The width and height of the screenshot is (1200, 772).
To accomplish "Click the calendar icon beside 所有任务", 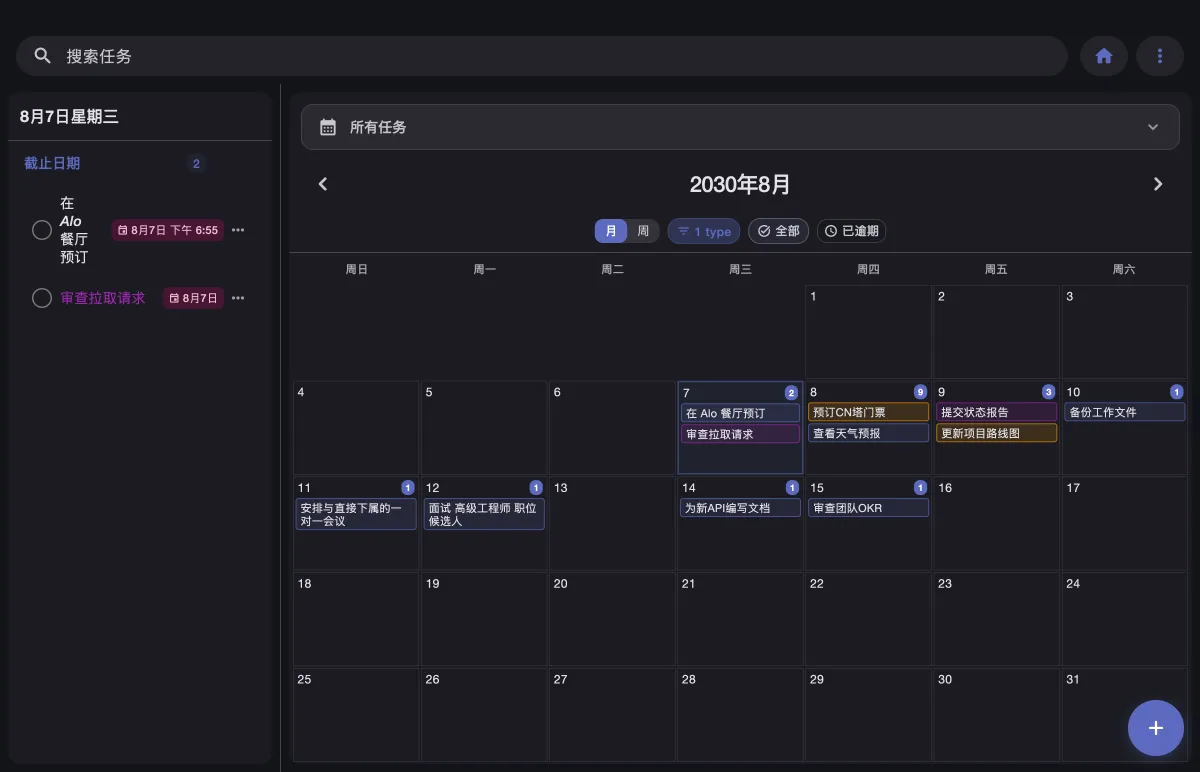I will pyautogui.click(x=327, y=127).
